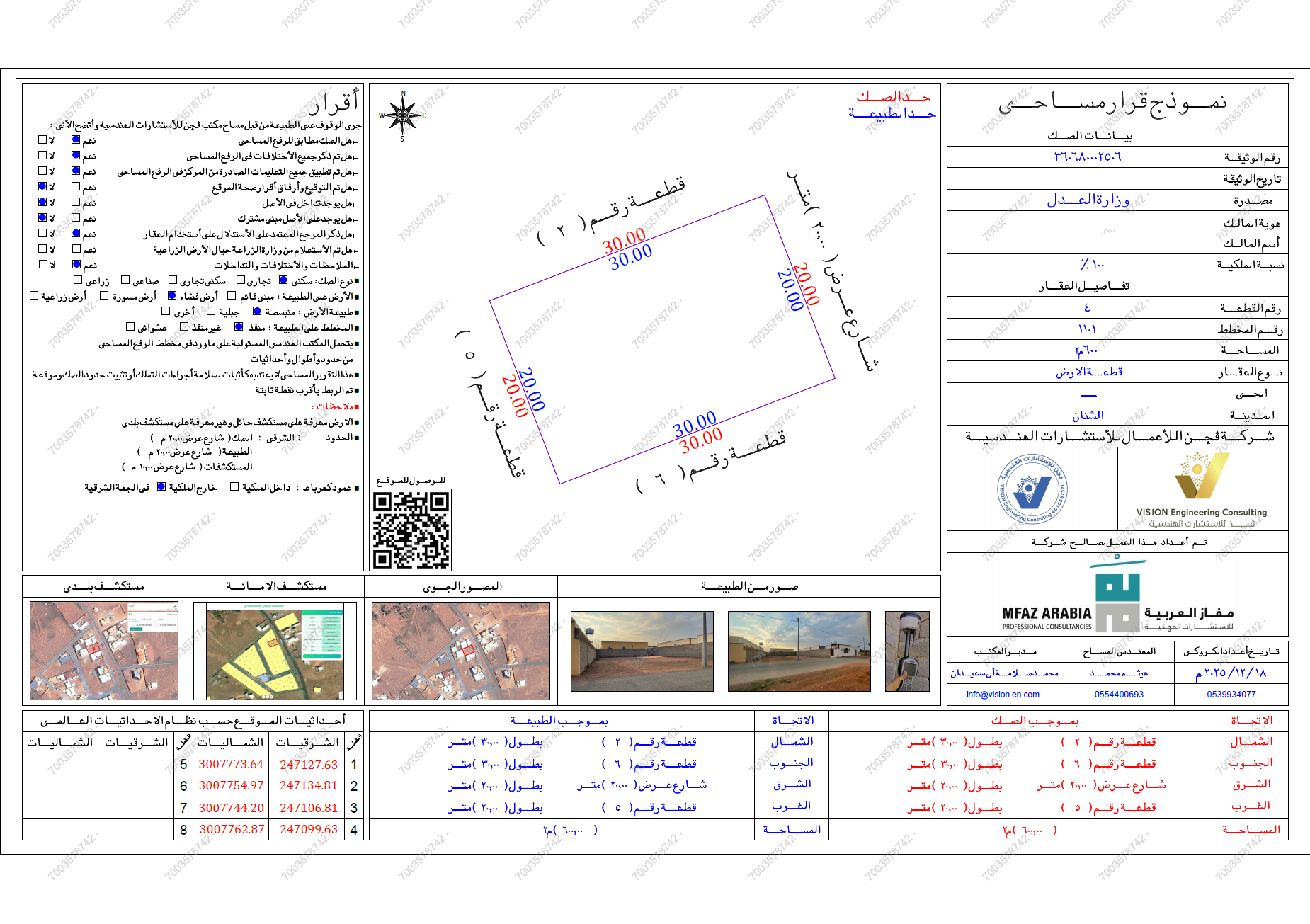Image resolution: width=1310 pixels, height=924 pixels.
Task: Click the compass rose north arrow icon
Action: click(402, 116)
